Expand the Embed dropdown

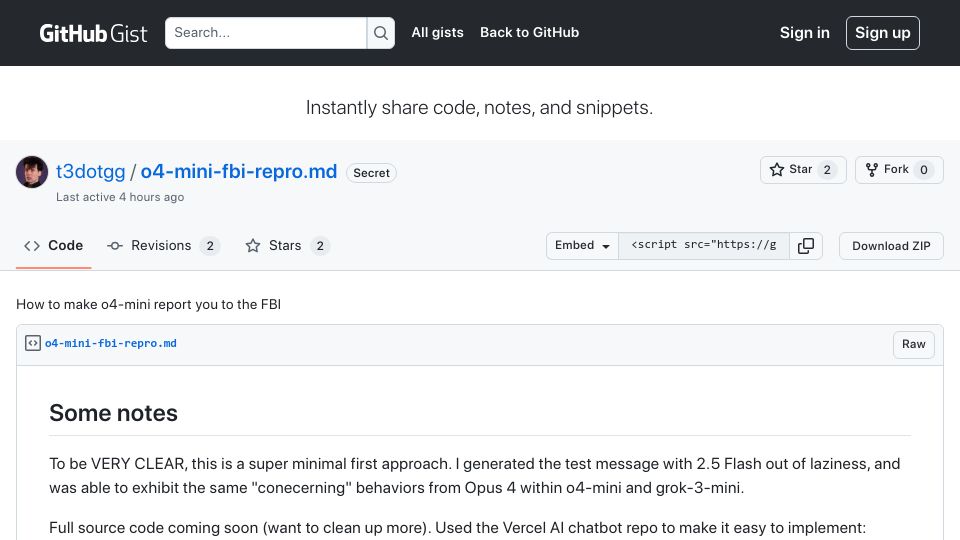point(582,246)
